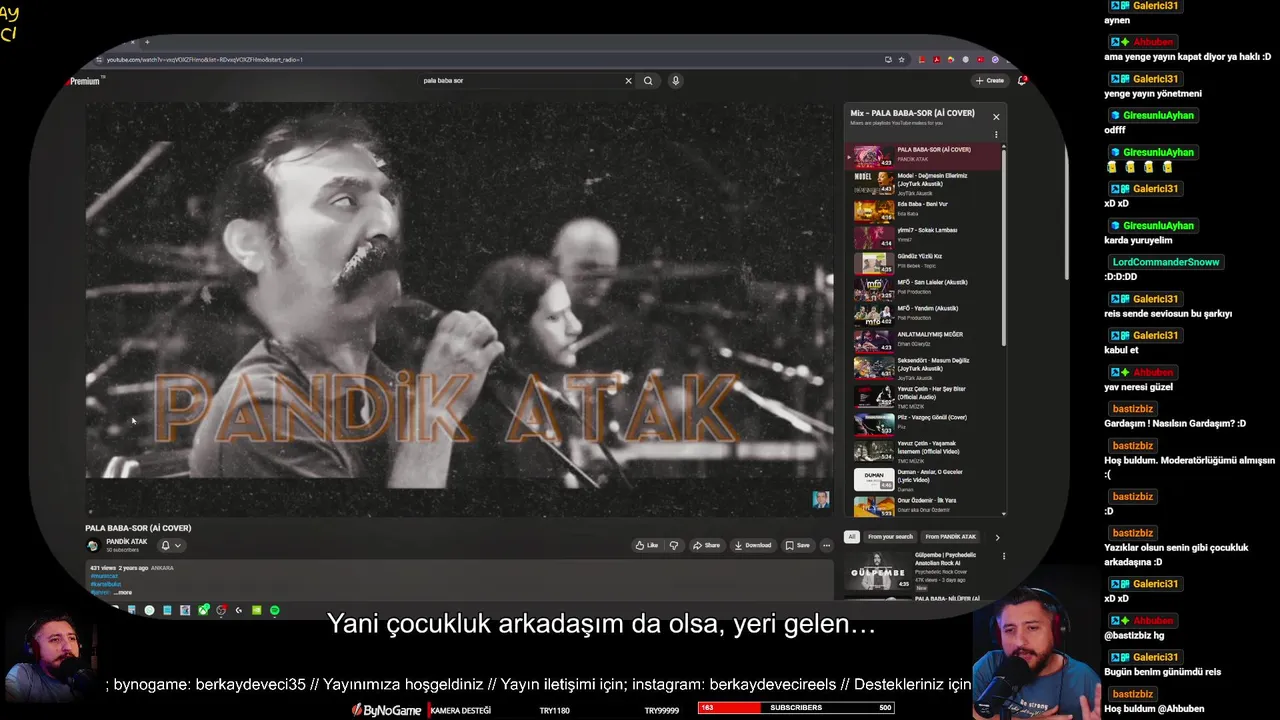Select the 'From your search' chip
The width and height of the screenshot is (1280, 720).
pos(890,537)
